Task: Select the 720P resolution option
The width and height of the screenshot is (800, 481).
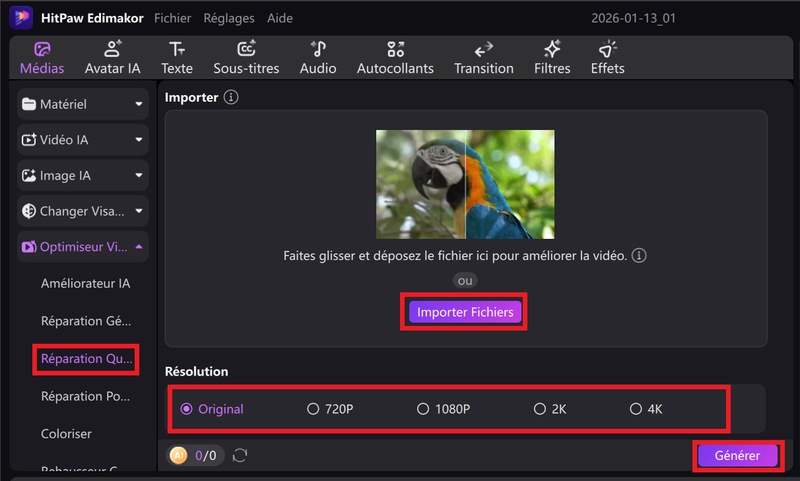Action: (330, 409)
